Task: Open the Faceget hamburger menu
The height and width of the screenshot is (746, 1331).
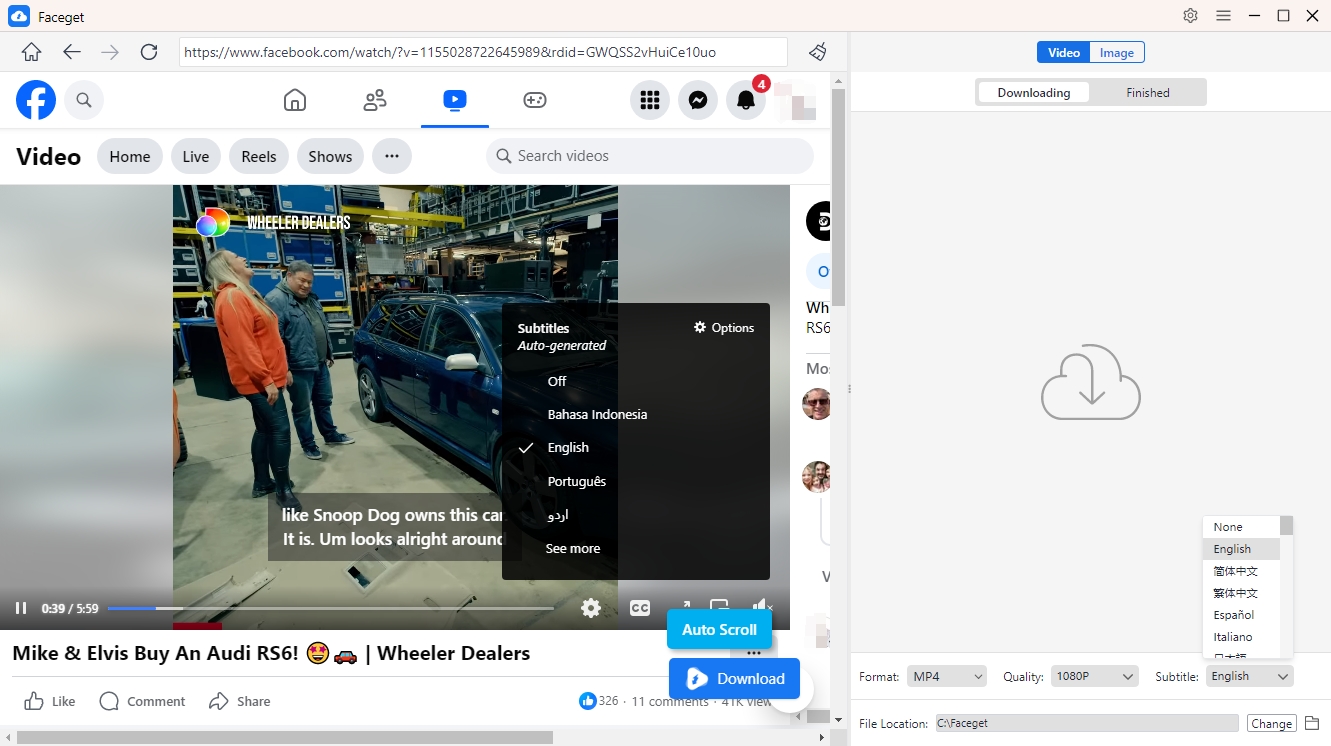Action: (1223, 15)
